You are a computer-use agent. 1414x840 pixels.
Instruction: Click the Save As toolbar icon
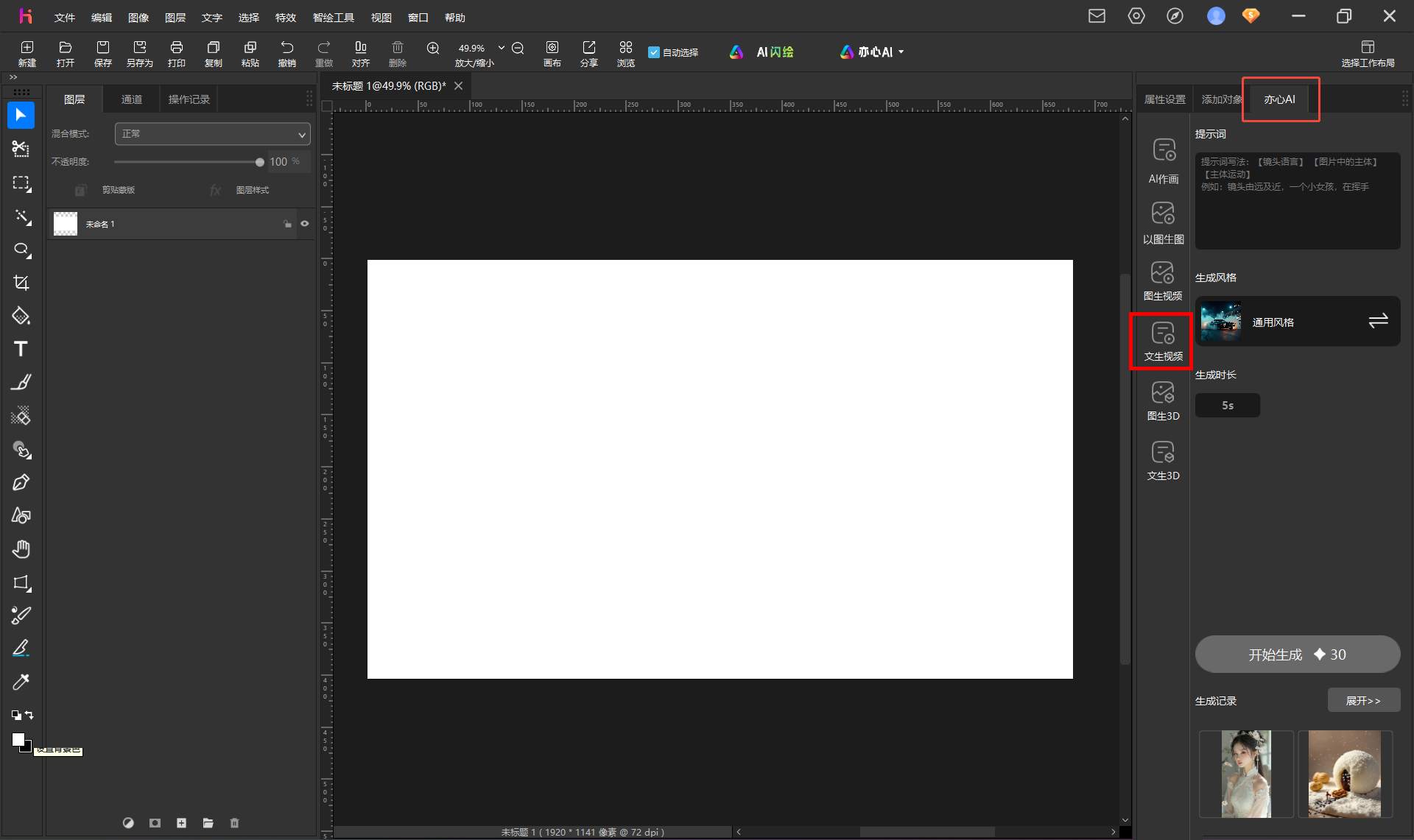[x=140, y=54]
